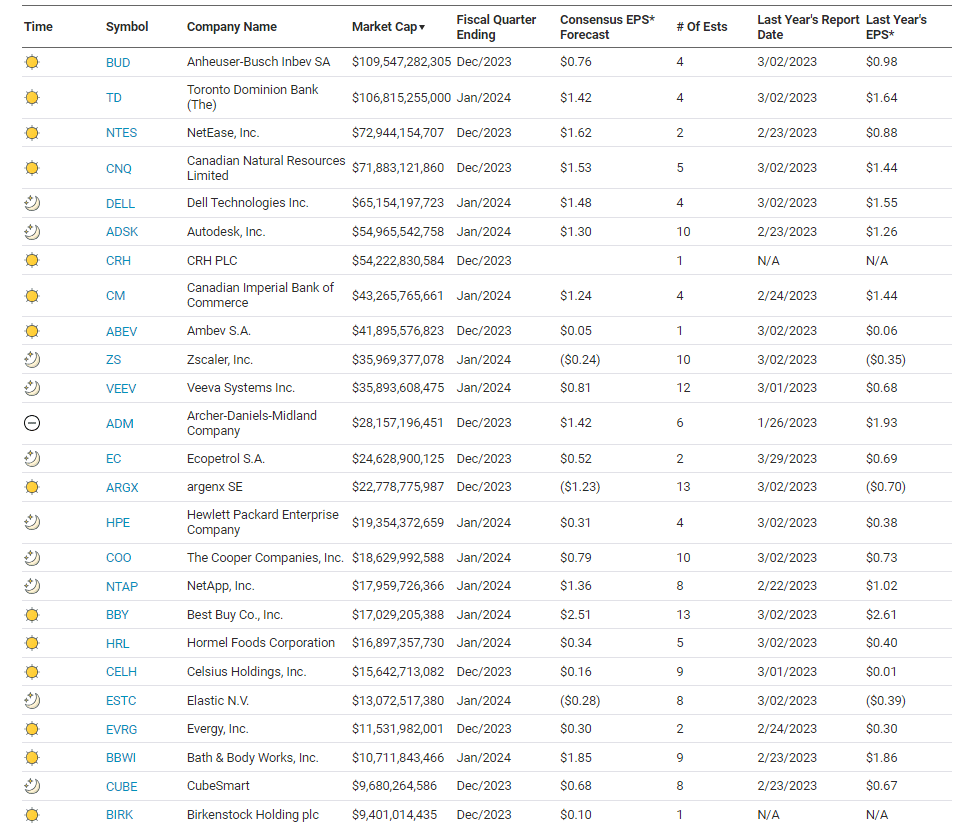Image resolution: width=978 pixels, height=828 pixels.
Task: Click the moon icon beside ADSK
Action: [x=32, y=232]
